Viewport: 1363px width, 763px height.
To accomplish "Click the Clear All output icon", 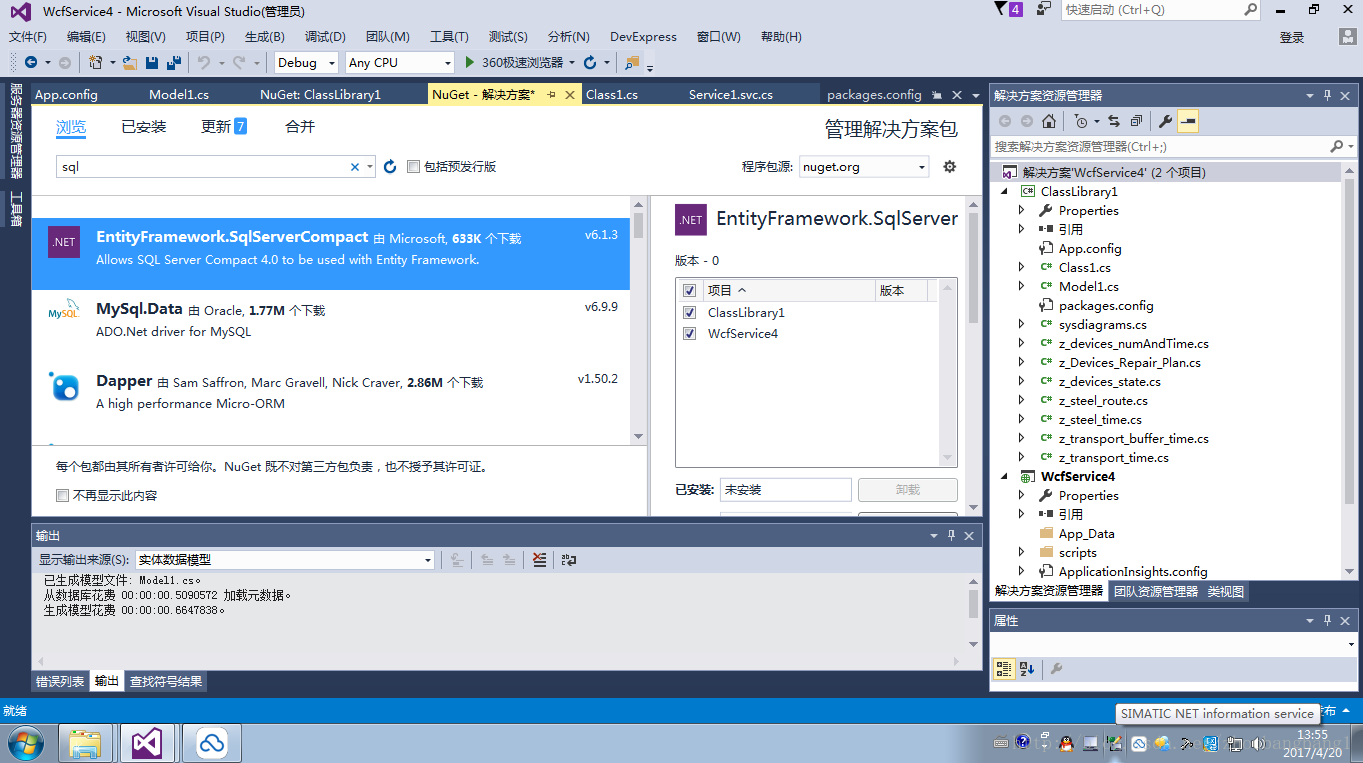I will pos(539,560).
